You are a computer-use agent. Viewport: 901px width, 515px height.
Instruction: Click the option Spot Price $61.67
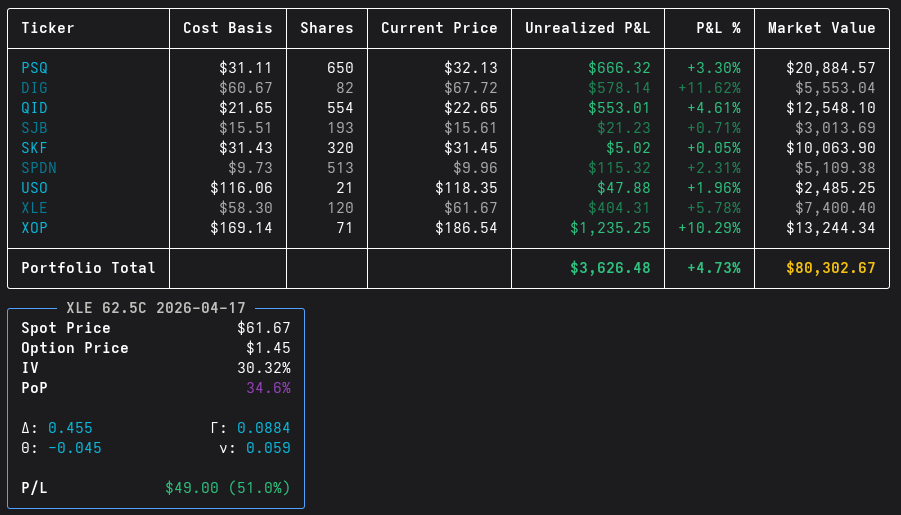point(264,328)
